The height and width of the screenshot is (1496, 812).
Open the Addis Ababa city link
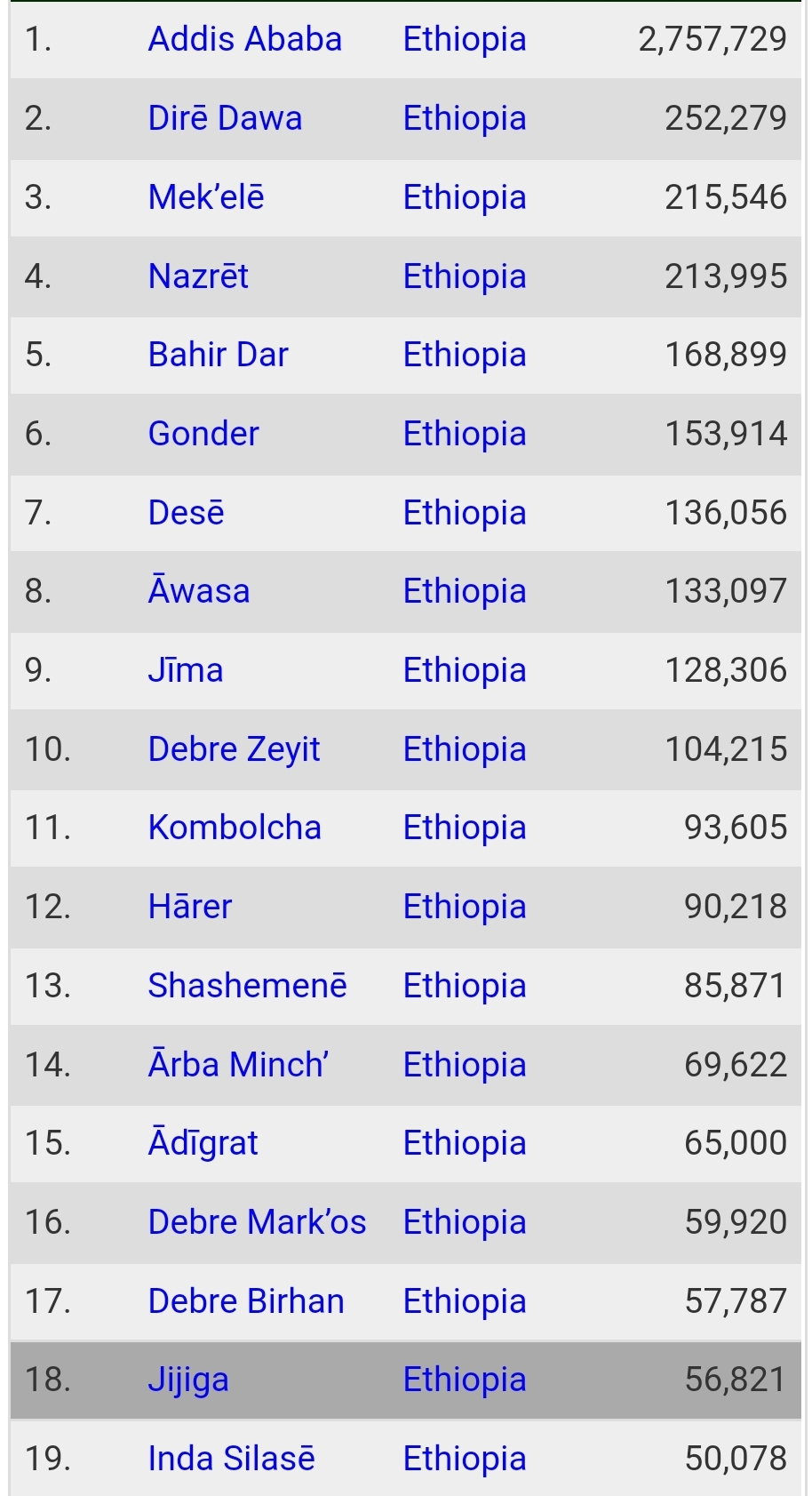point(244,39)
